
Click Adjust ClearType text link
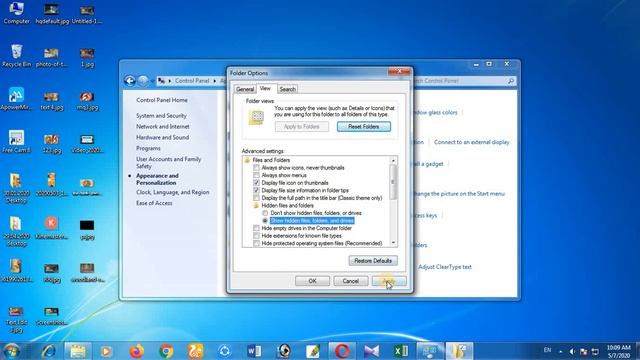[445, 267]
